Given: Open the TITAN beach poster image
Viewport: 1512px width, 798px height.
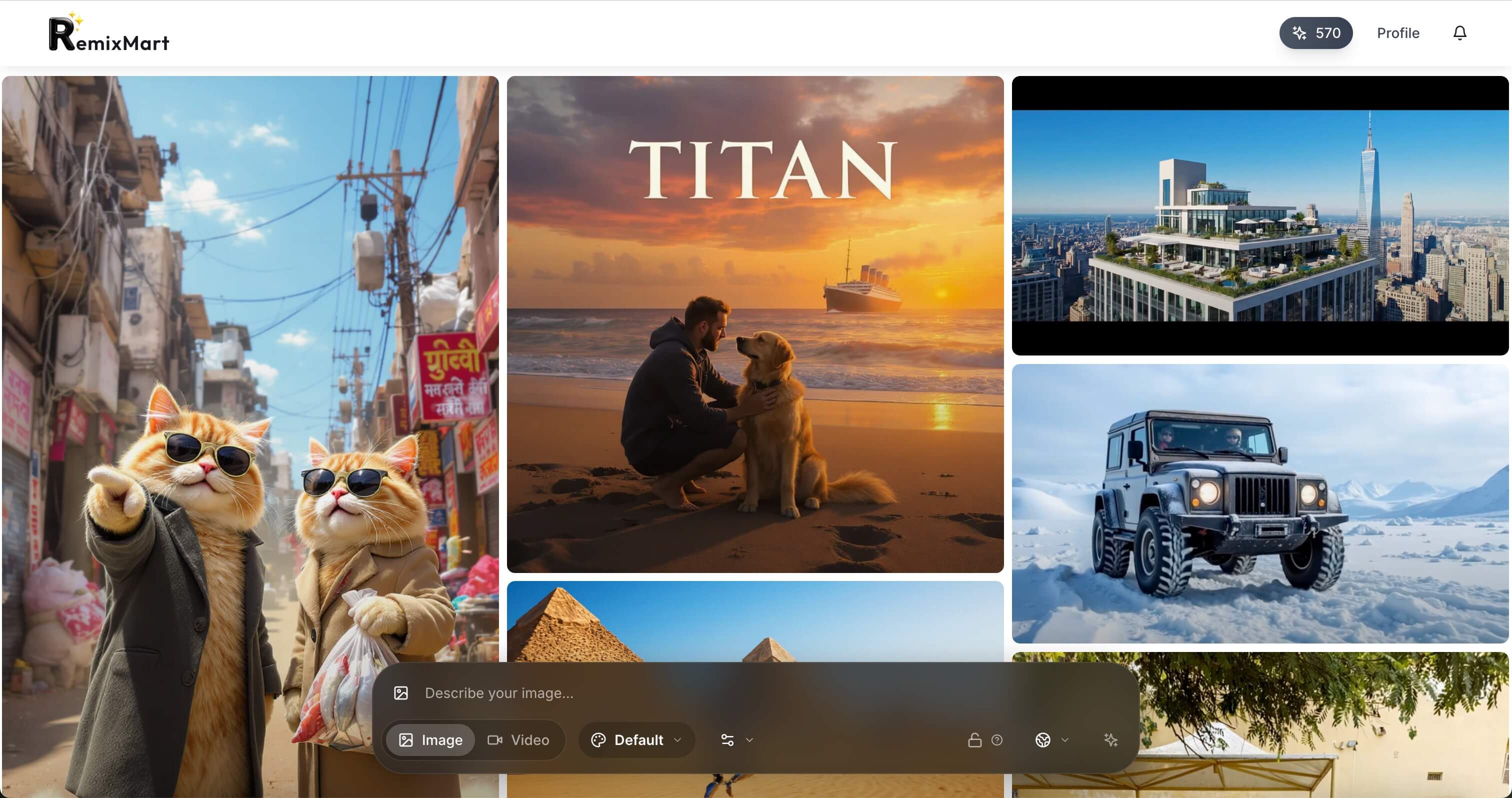Looking at the screenshot, I should [x=755, y=324].
